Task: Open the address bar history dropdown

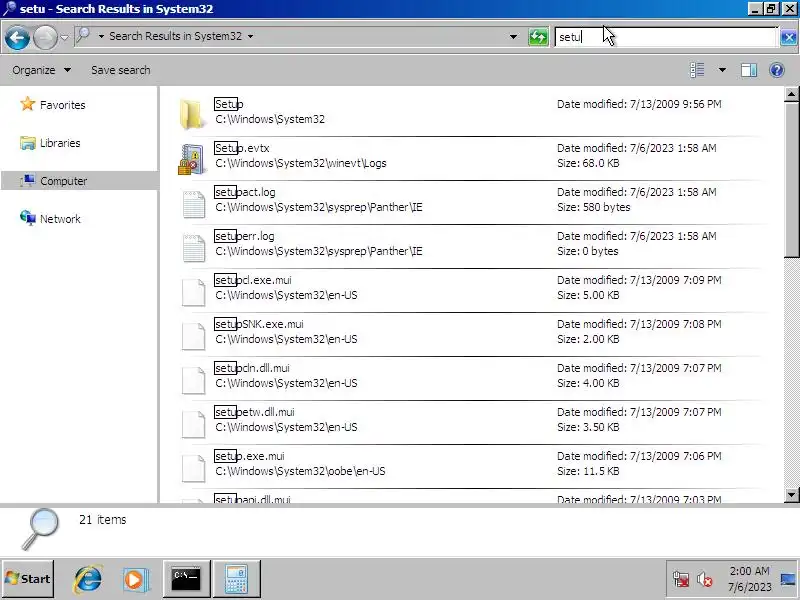Action: (513, 37)
